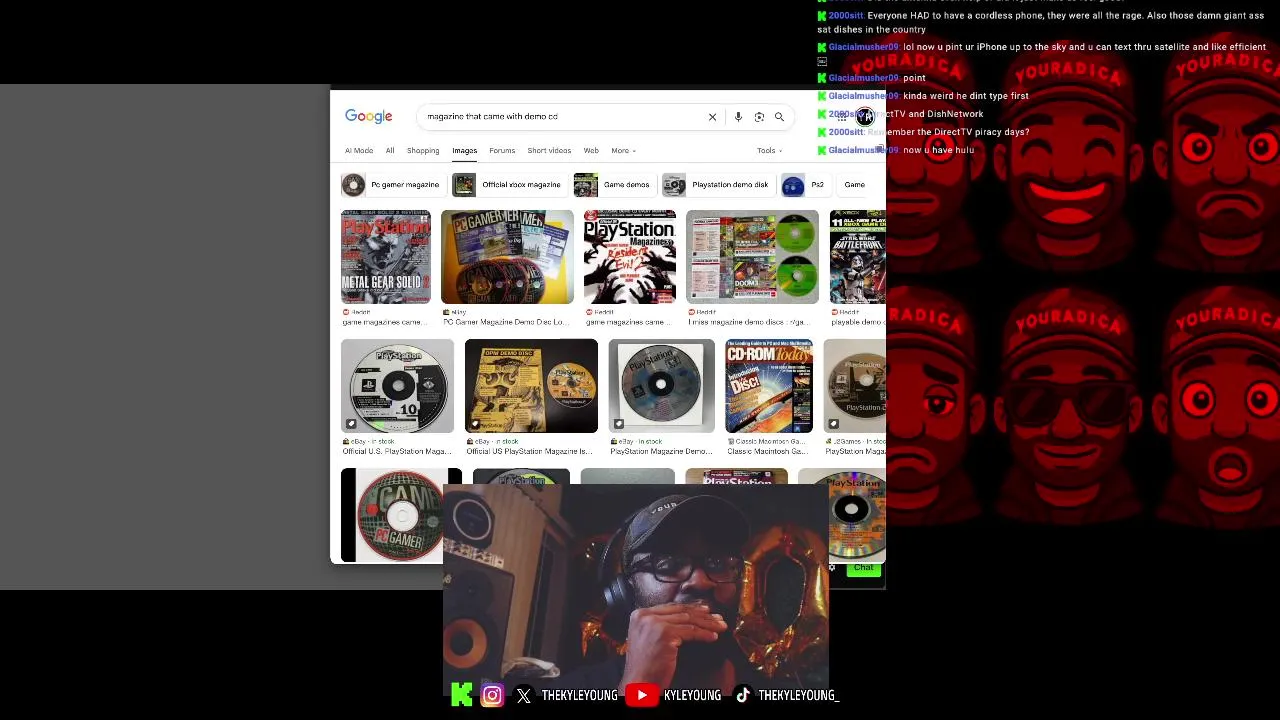The width and height of the screenshot is (1280, 720).
Task: Open the CD-ROM Today magazine image
Action: [x=769, y=386]
